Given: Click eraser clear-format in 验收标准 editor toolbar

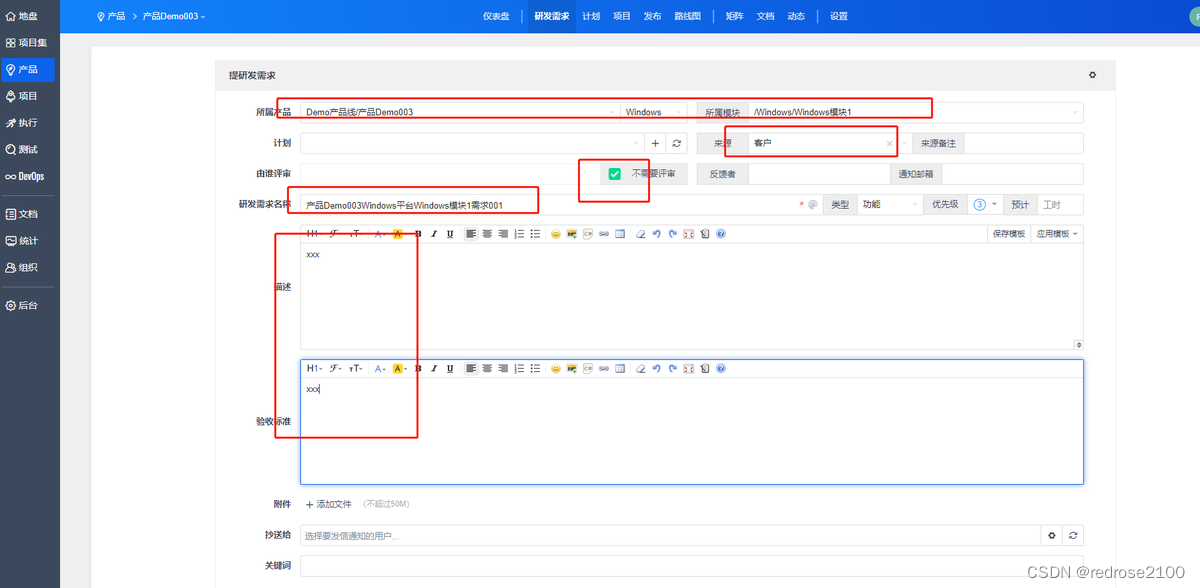Looking at the screenshot, I should (x=641, y=368).
